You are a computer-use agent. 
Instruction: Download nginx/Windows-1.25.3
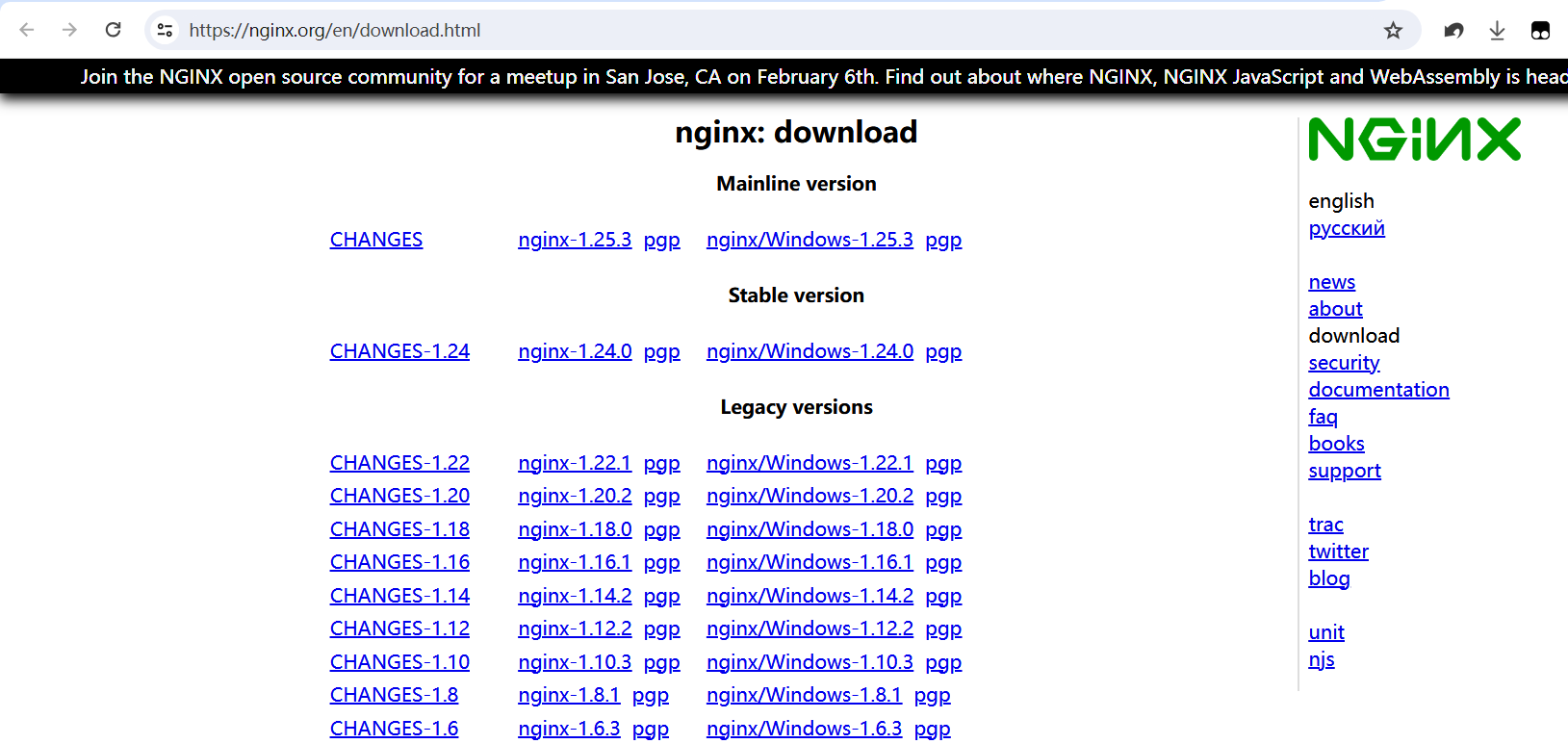coord(810,240)
